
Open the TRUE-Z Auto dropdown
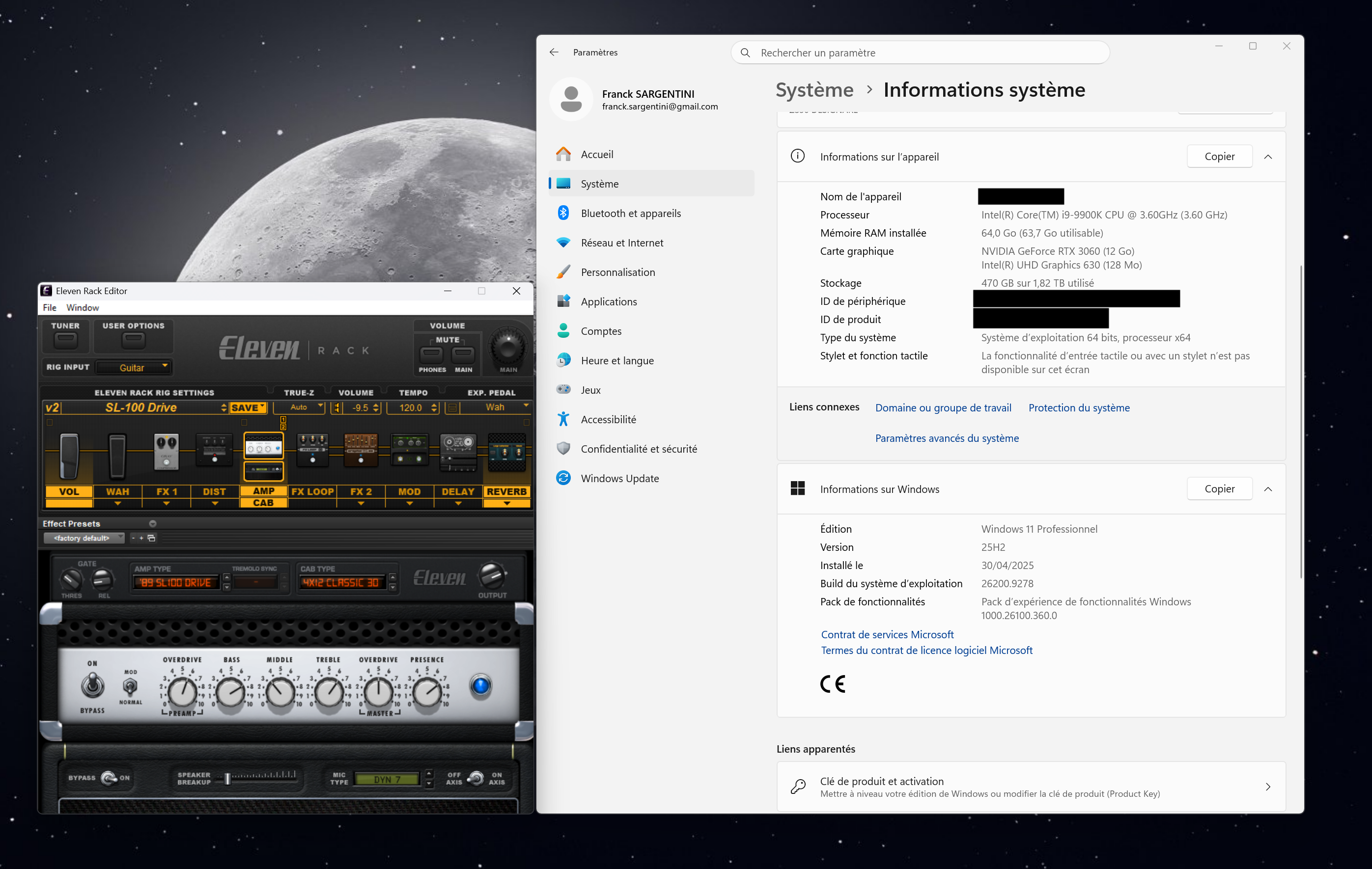click(299, 407)
